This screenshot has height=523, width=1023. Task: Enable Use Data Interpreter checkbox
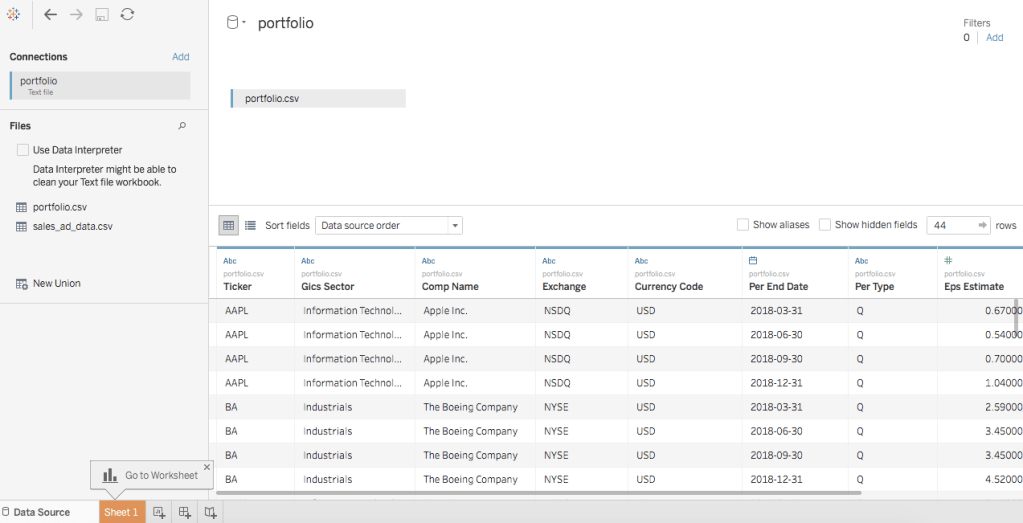(23, 150)
